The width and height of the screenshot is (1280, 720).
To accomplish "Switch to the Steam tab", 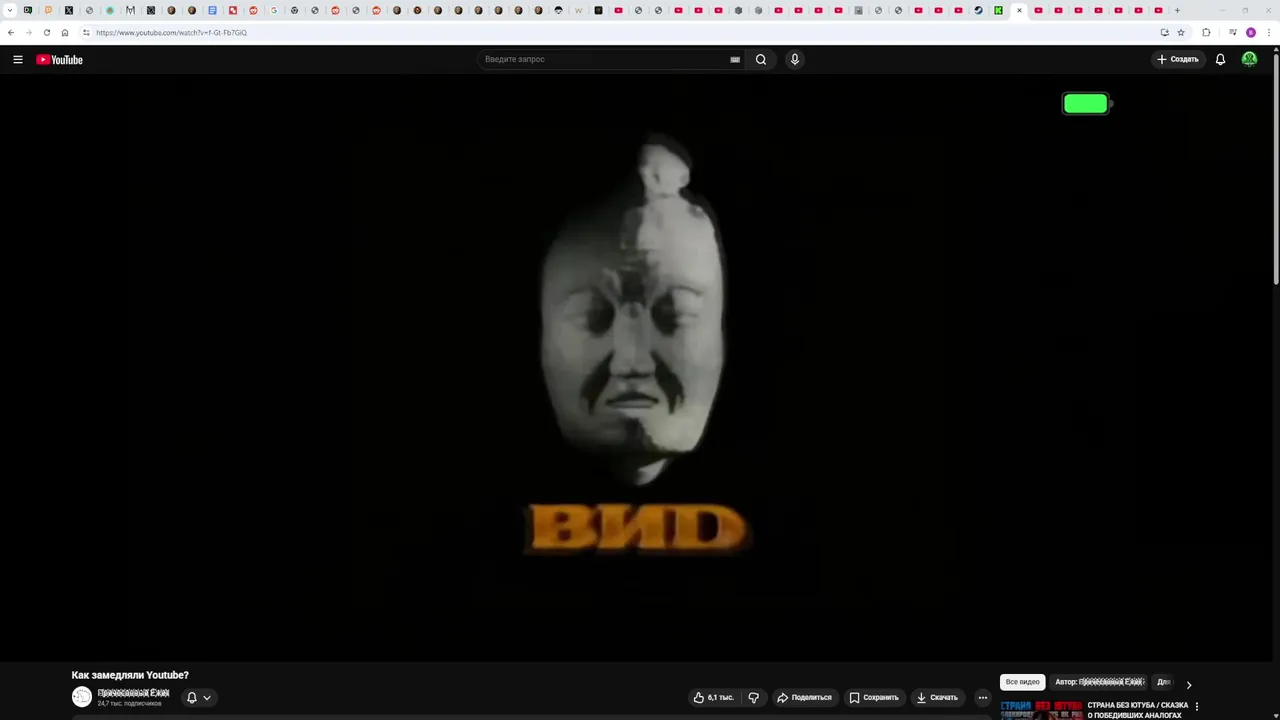I will [x=978, y=10].
